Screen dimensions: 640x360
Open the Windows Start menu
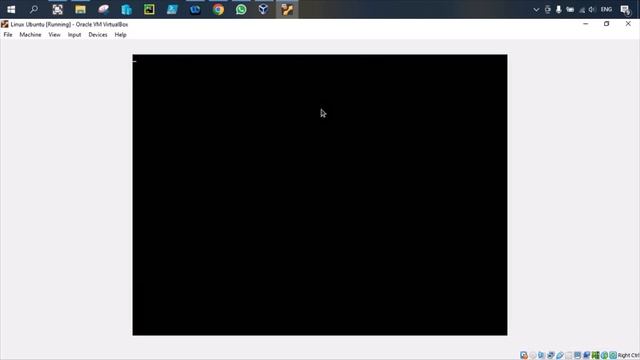(11, 9)
